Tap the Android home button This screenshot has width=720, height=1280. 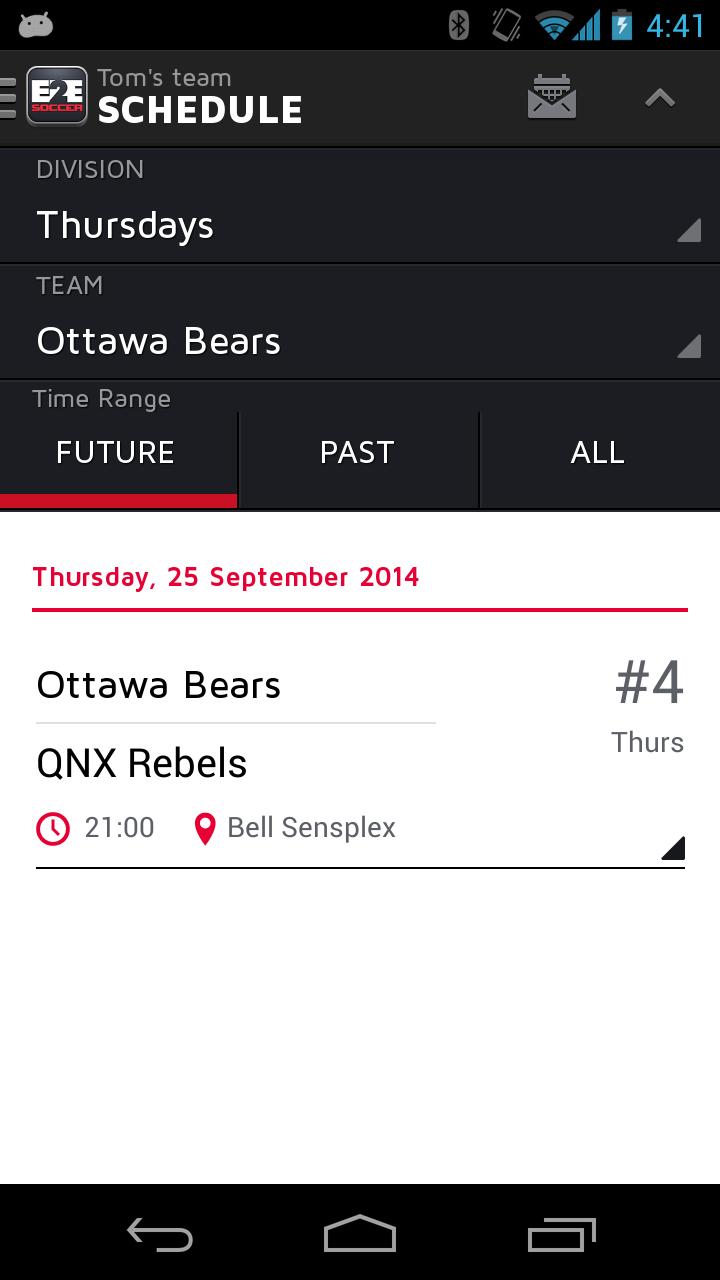(360, 1234)
